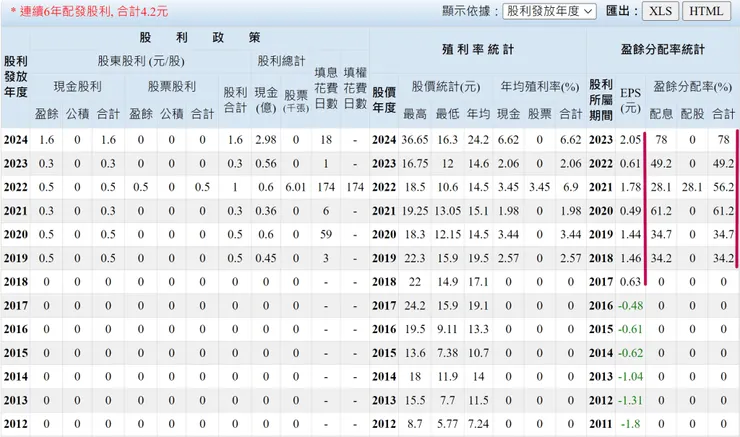Click the 股利政策 header title
Viewport: 740px width, 437px height.
click(x=200, y=37)
